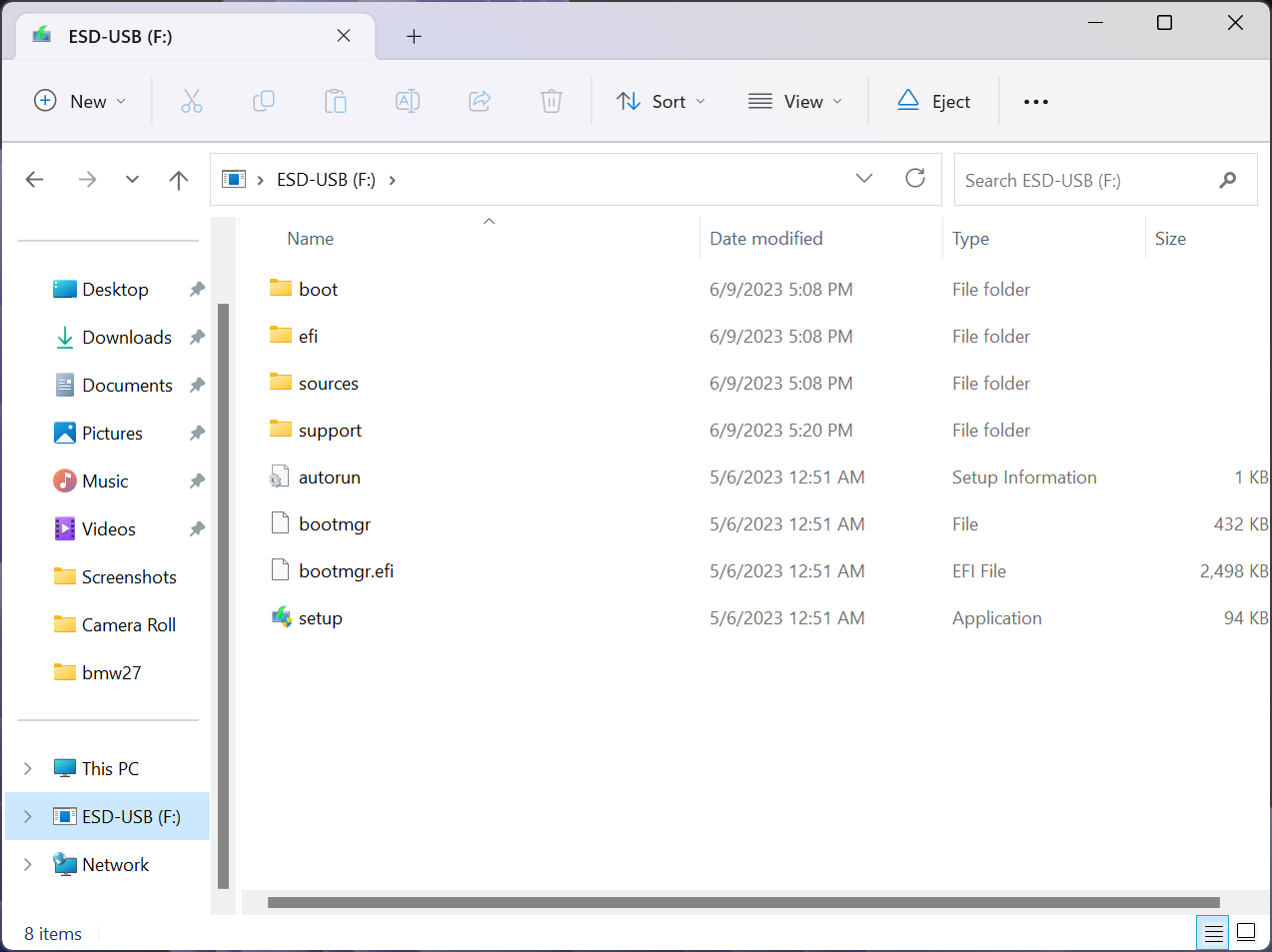Image resolution: width=1272 pixels, height=952 pixels.
Task: Sort by the Size column header
Action: coord(1170,239)
